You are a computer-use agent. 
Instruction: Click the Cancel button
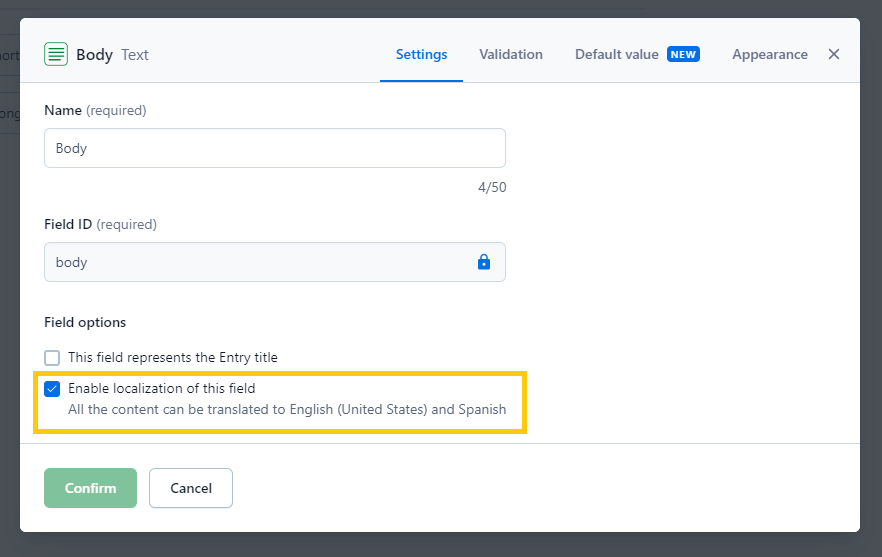click(190, 488)
